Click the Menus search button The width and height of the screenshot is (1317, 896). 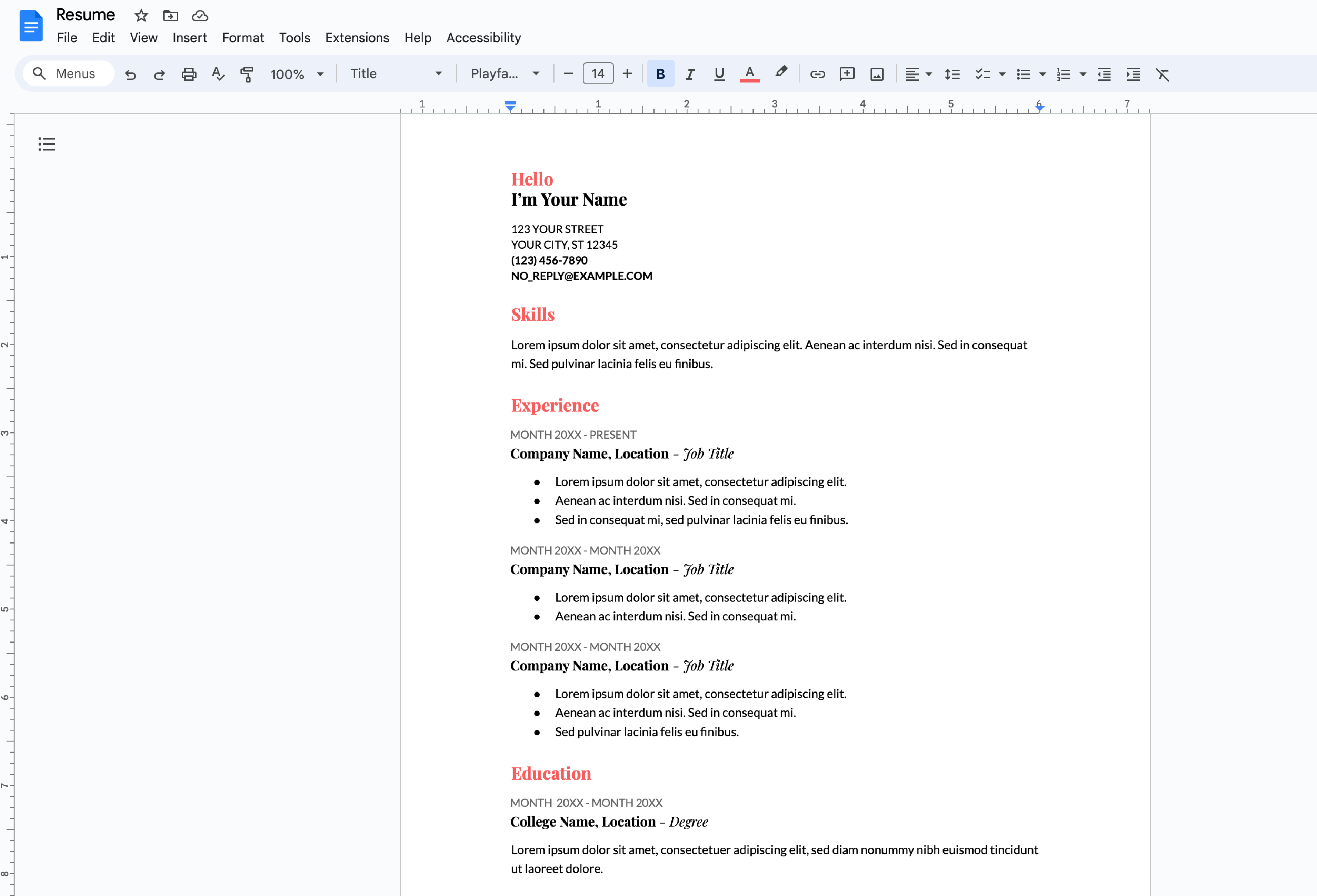coord(68,73)
